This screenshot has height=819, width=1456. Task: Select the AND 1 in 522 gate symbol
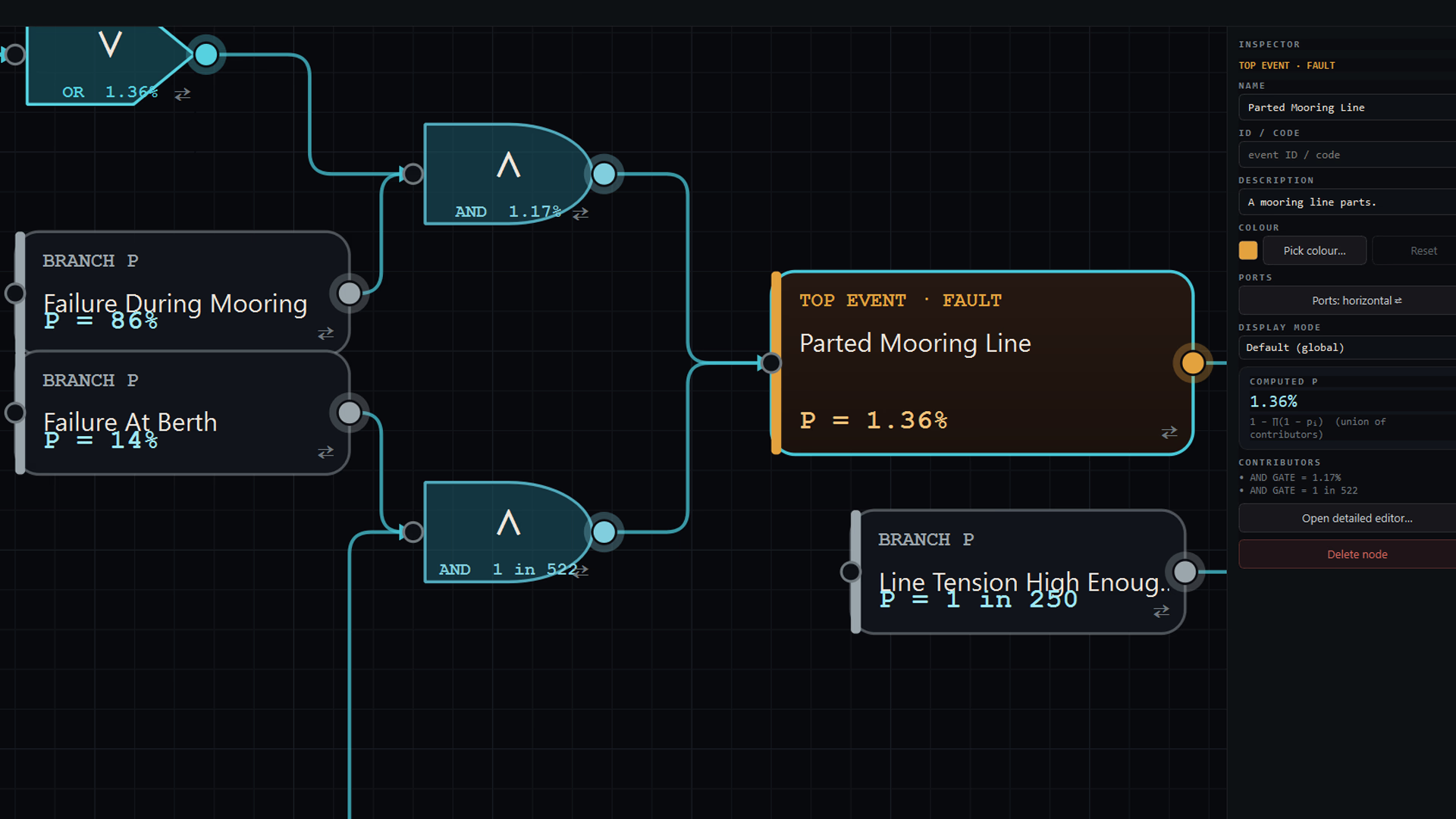coord(508,522)
